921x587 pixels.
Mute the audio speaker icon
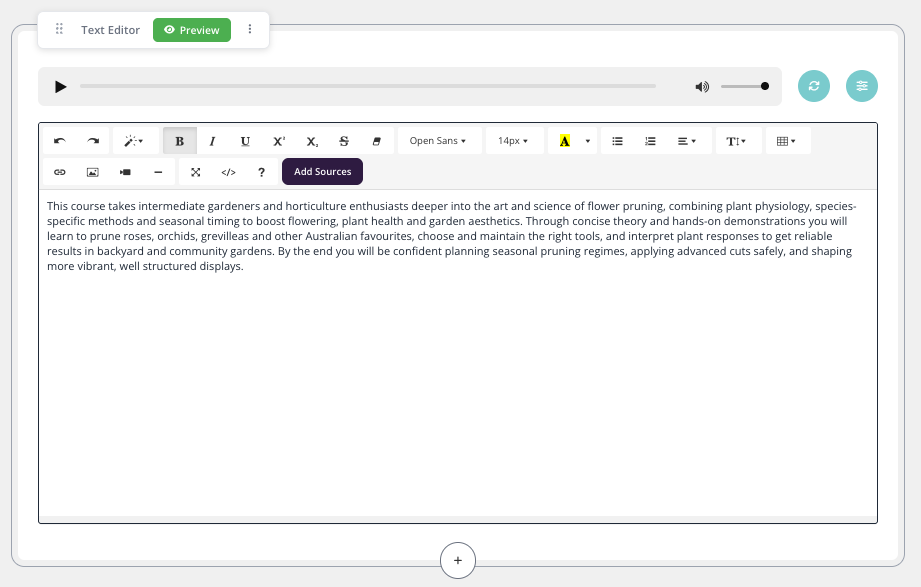(x=702, y=87)
